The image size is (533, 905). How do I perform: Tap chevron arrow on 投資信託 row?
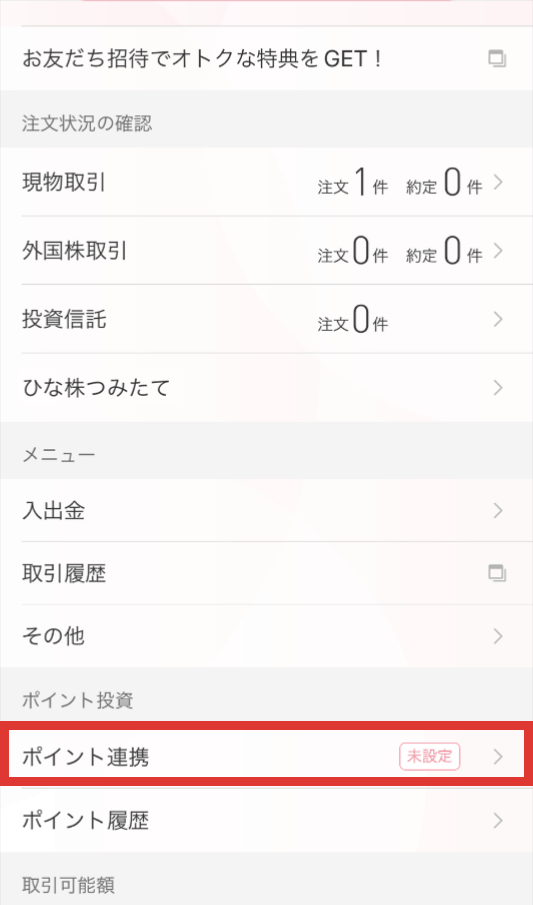498,319
